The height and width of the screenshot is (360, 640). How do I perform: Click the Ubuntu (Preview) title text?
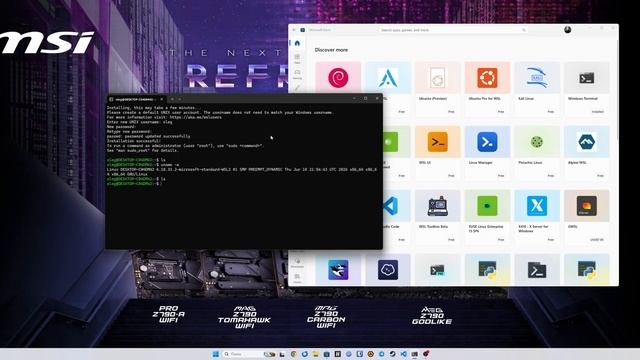coord(433,99)
